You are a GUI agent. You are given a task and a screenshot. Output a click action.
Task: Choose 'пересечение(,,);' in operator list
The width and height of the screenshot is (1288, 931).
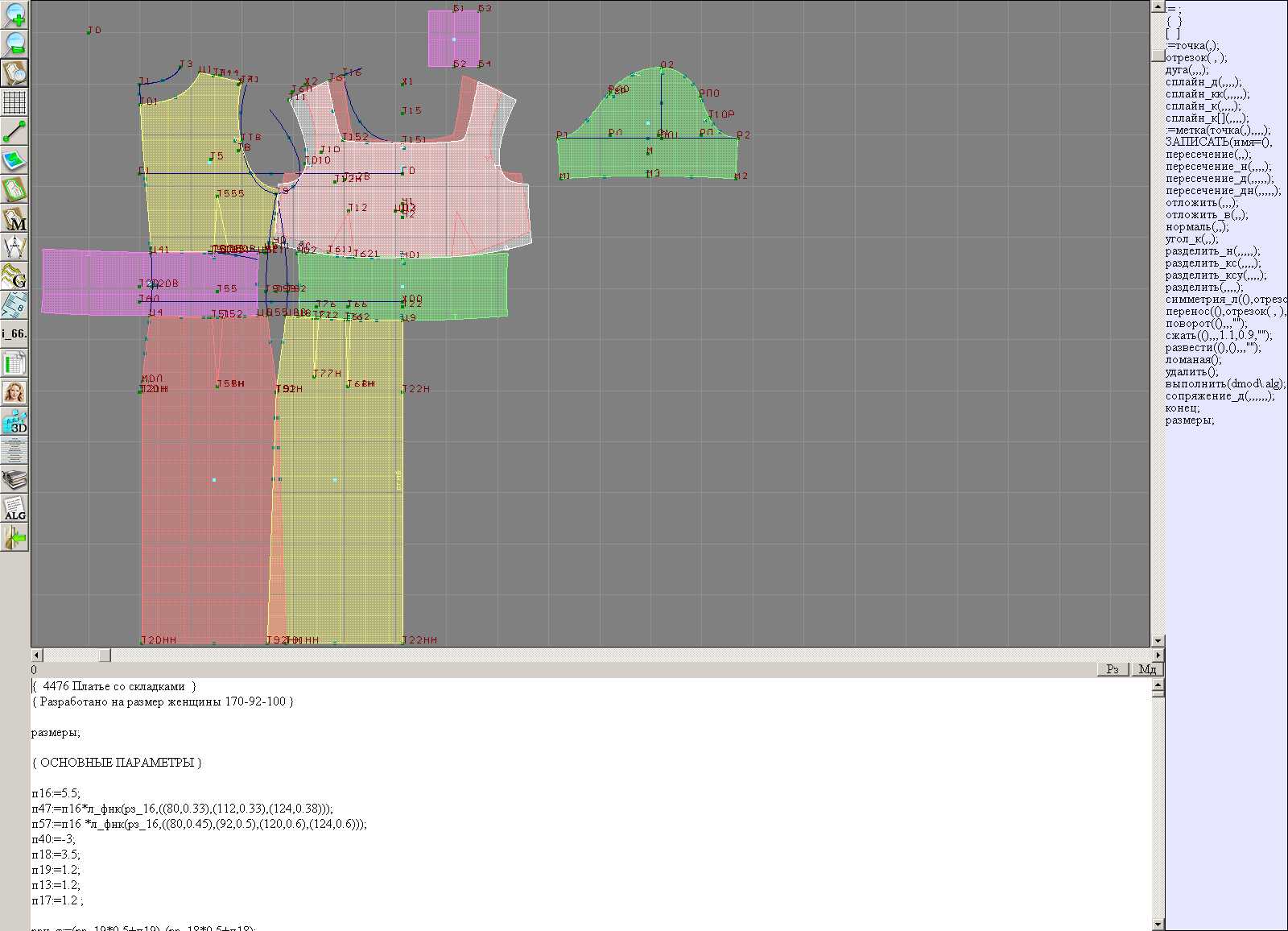[1208, 155]
